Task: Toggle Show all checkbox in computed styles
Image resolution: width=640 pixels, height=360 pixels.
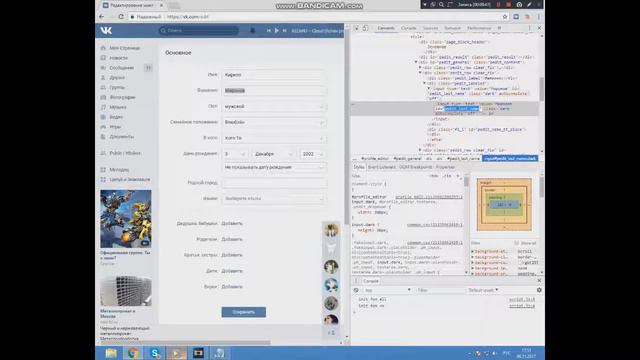Action: point(516,243)
